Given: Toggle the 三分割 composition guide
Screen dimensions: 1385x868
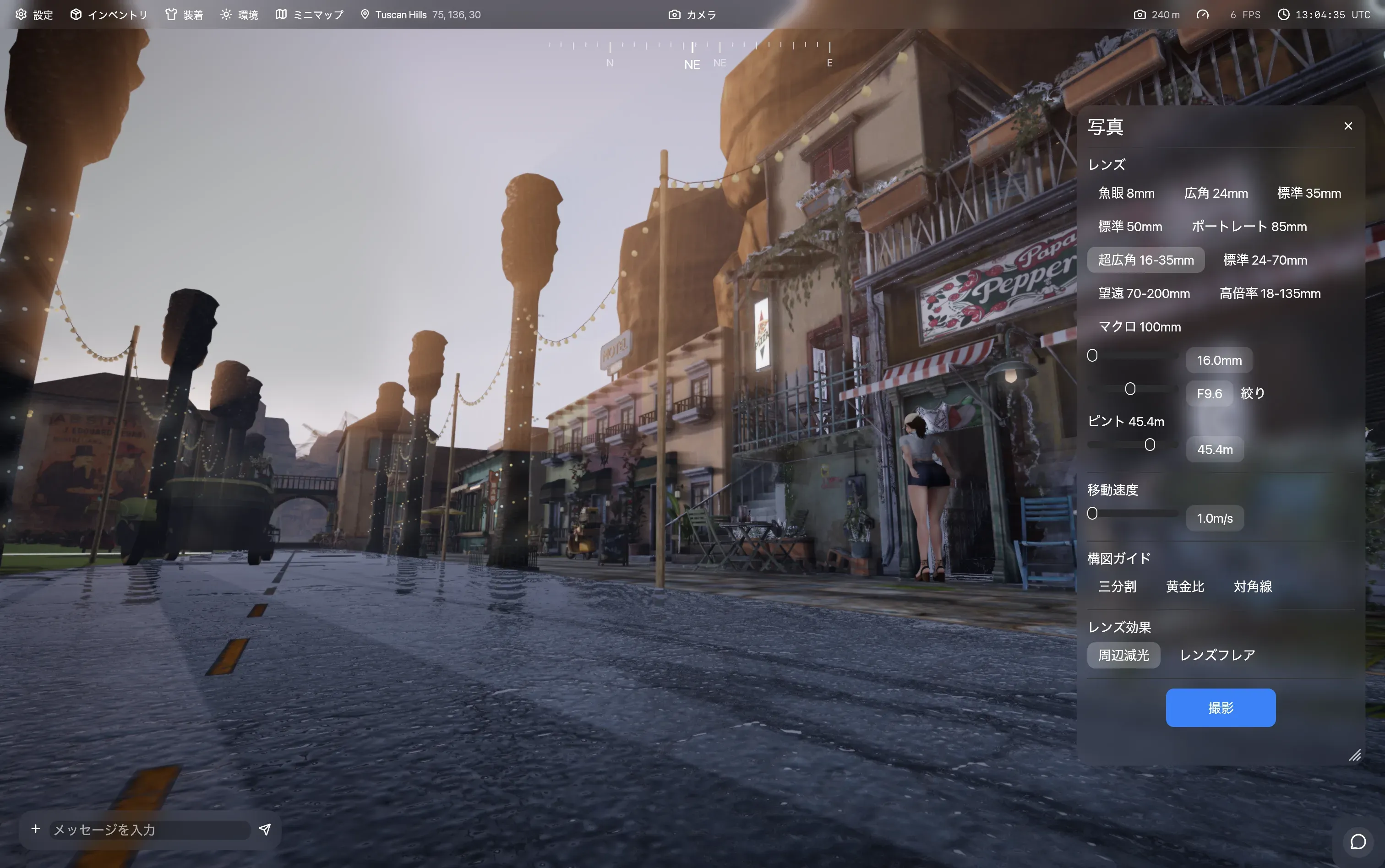Looking at the screenshot, I should pos(1117,586).
